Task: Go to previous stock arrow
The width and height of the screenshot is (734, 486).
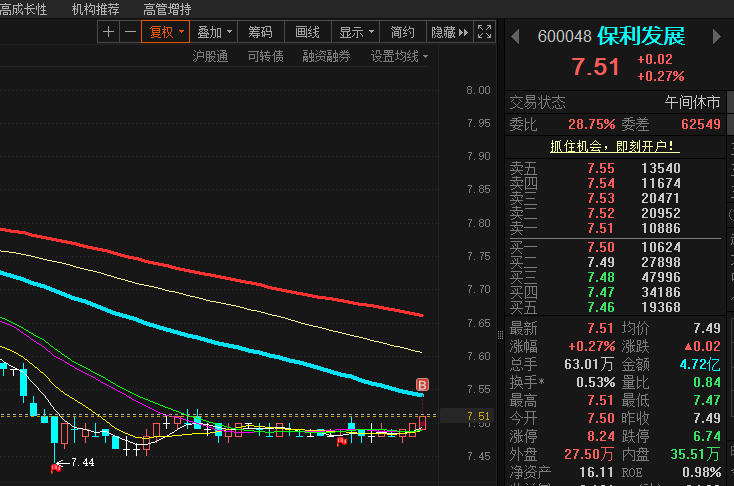Action: click(515, 37)
